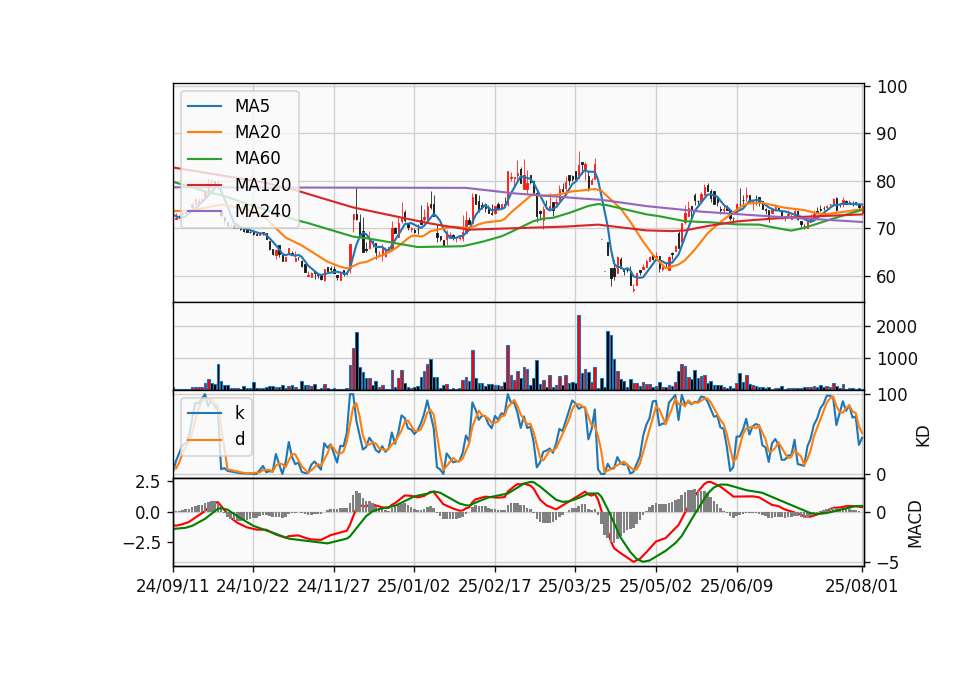The image size is (960, 690).
Task: Click the 25/05/02 date label
Action: (x=656, y=586)
